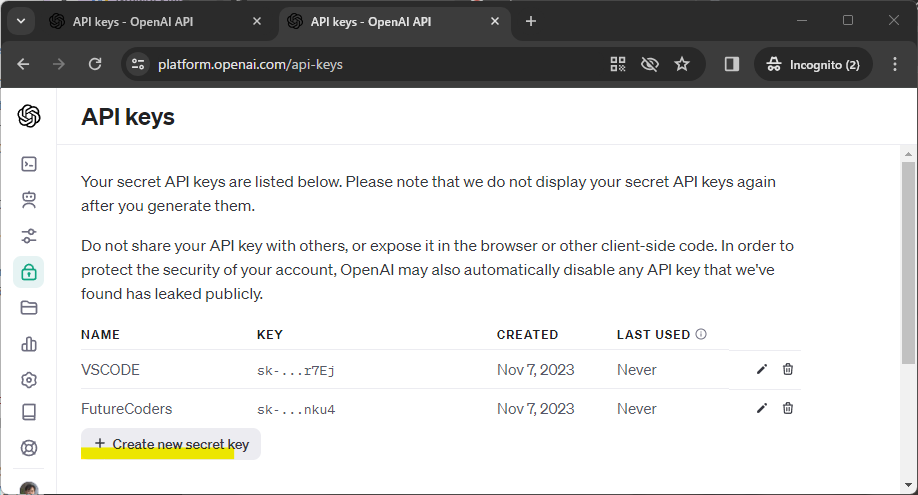Open Usage via the bar chart icon
This screenshot has height=495, width=918.
tap(29, 344)
